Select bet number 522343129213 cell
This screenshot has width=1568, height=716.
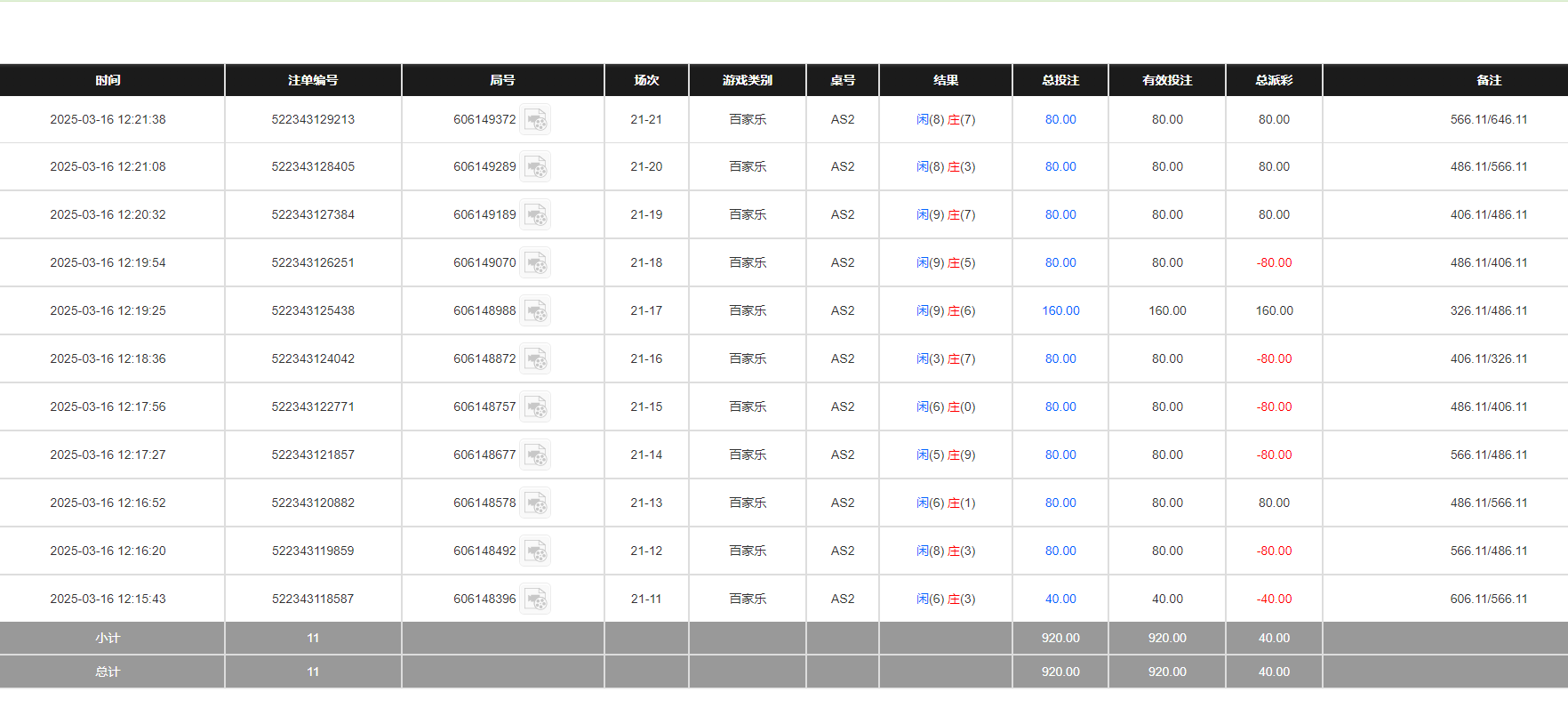point(313,119)
